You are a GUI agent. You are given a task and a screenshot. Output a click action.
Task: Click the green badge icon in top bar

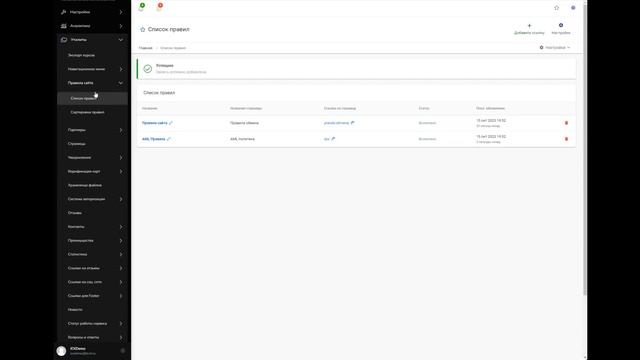click(142, 6)
